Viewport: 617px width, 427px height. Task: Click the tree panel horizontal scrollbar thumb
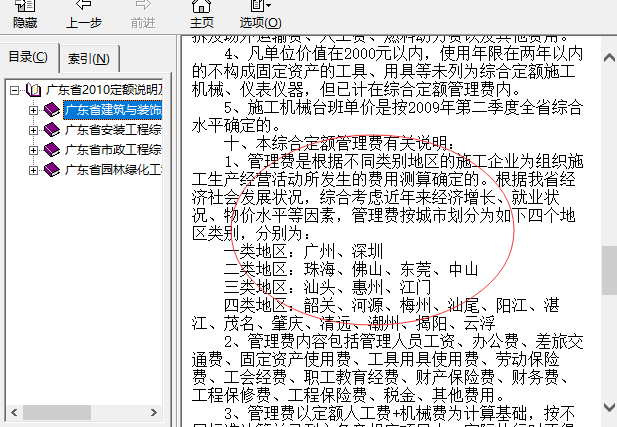(57, 412)
